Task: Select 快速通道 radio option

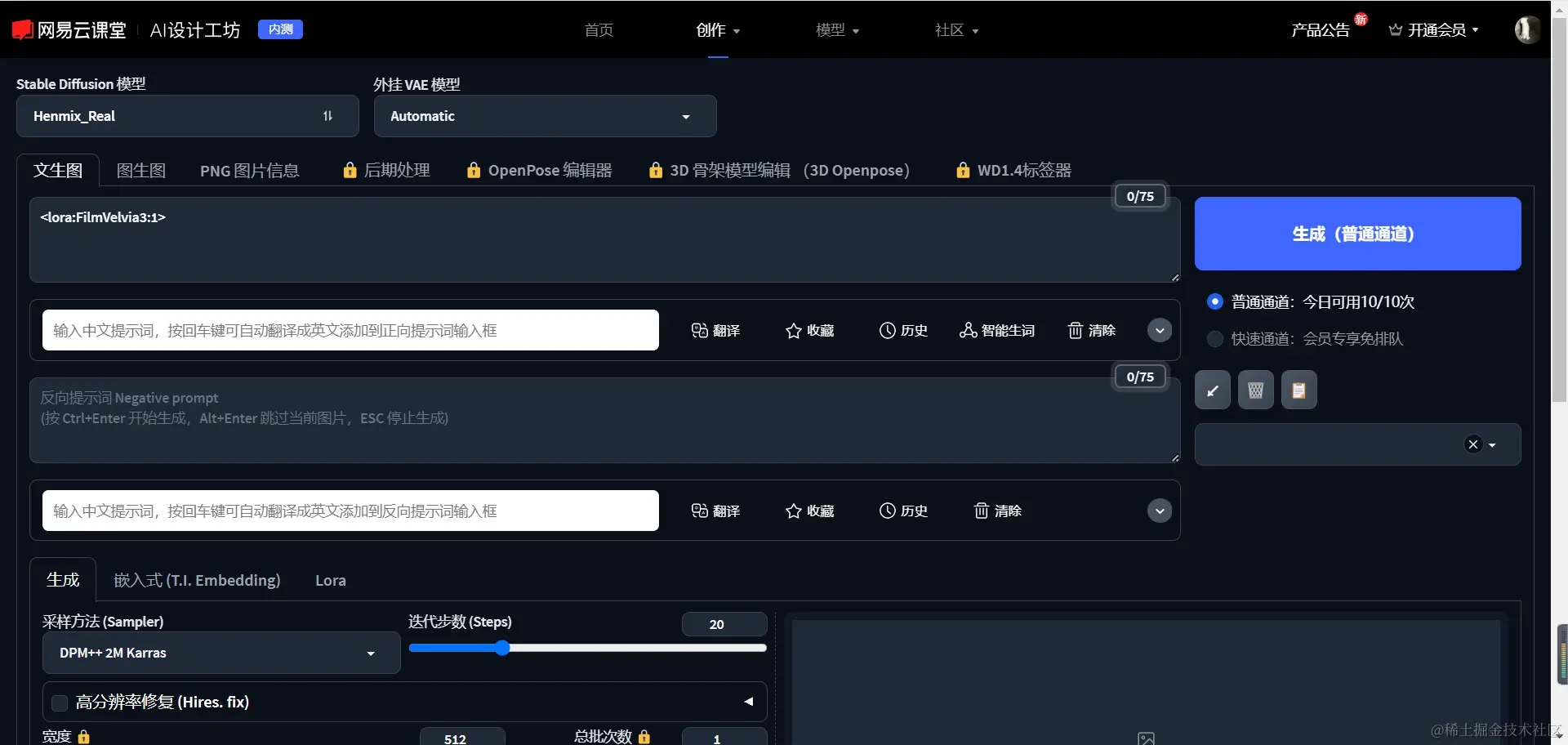Action: (1215, 338)
